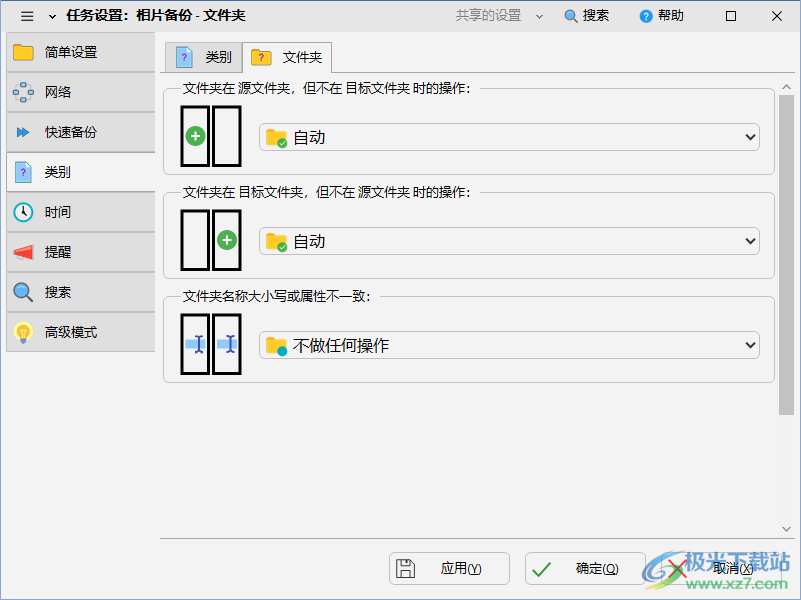Click the yellow folder icon for 简单设置
This screenshot has height=600, width=801.
tap(23, 52)
